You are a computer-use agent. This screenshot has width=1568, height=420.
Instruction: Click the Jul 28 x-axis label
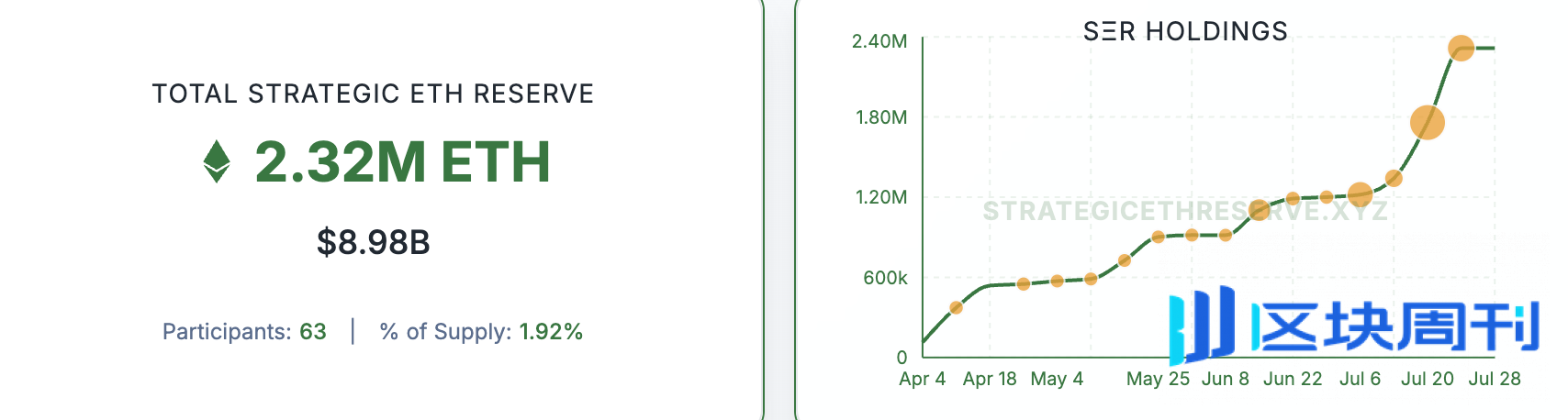[1495, 379]
